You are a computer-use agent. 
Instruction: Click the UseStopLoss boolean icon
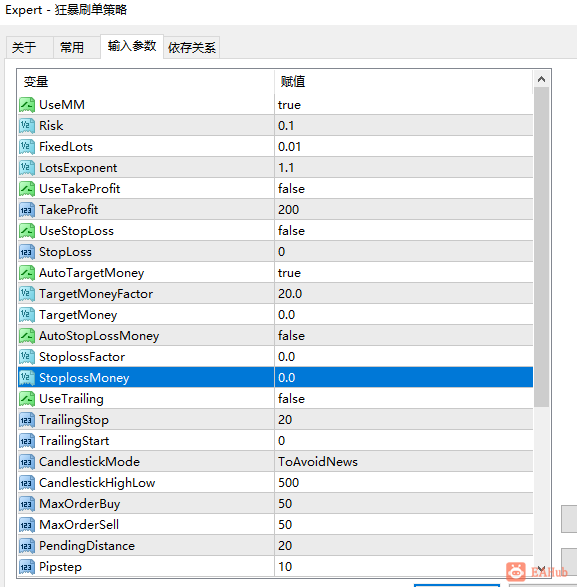[27, 231]
